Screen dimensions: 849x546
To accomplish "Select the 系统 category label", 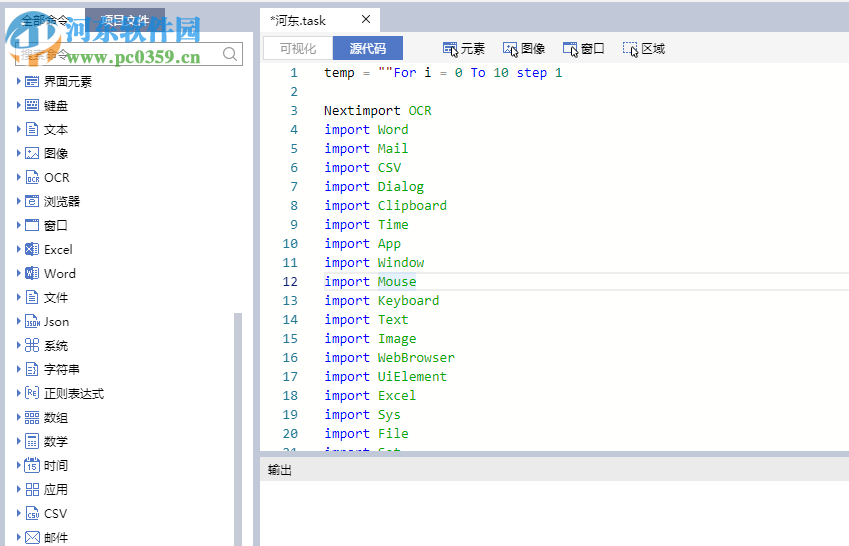I will tap(56, 346).
